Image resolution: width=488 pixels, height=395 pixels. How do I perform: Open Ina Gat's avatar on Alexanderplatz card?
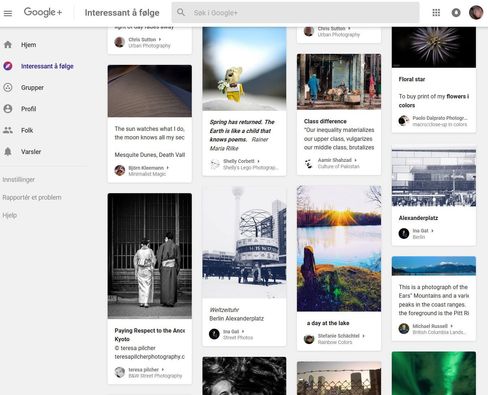404,233
